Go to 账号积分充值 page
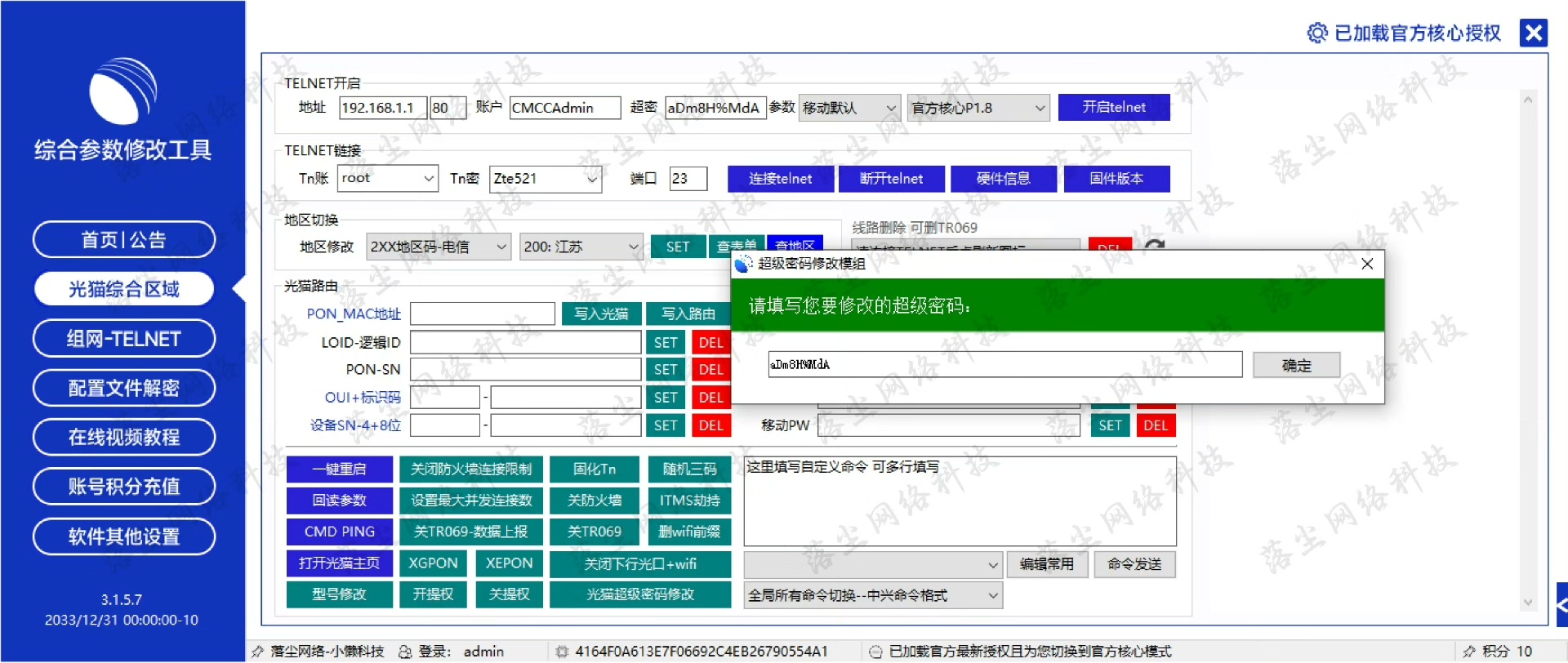This screenshot has height=663, width=1568. [124, 487]
